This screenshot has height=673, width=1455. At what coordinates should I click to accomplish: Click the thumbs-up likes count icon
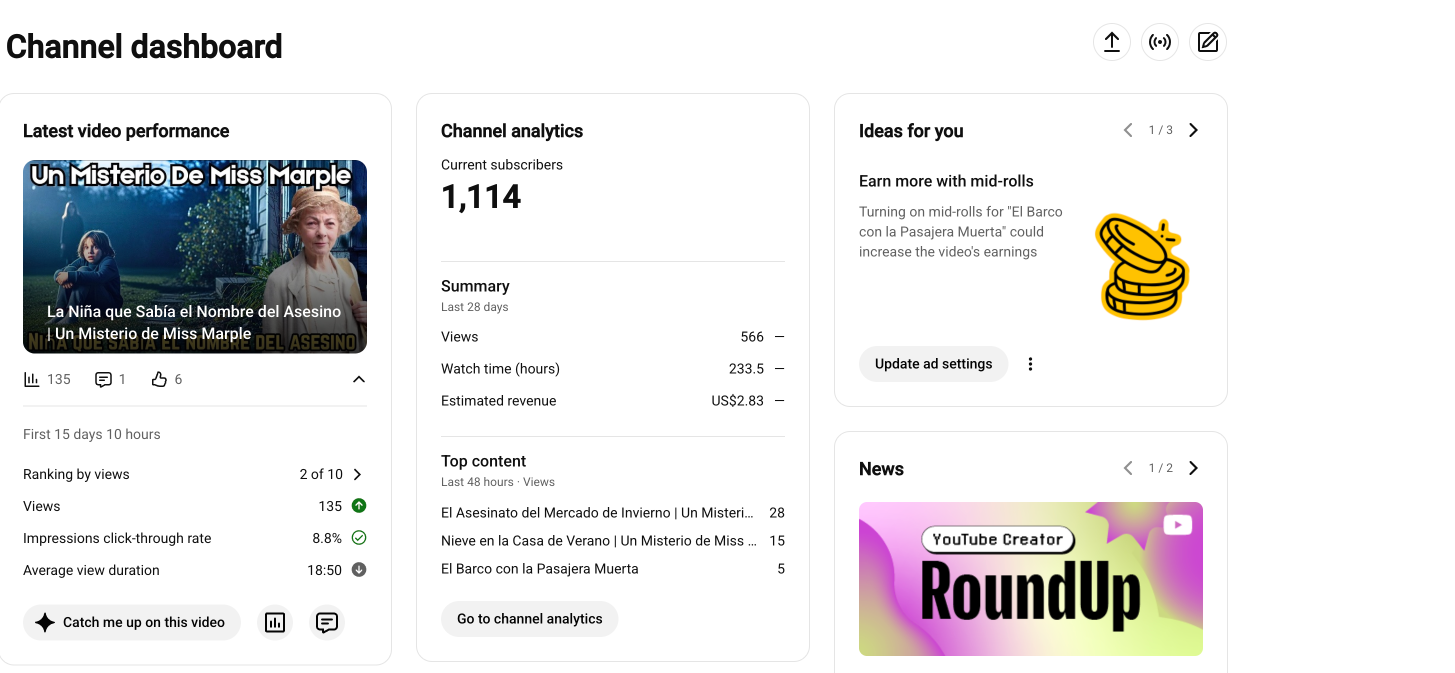(x=158, y=379)
